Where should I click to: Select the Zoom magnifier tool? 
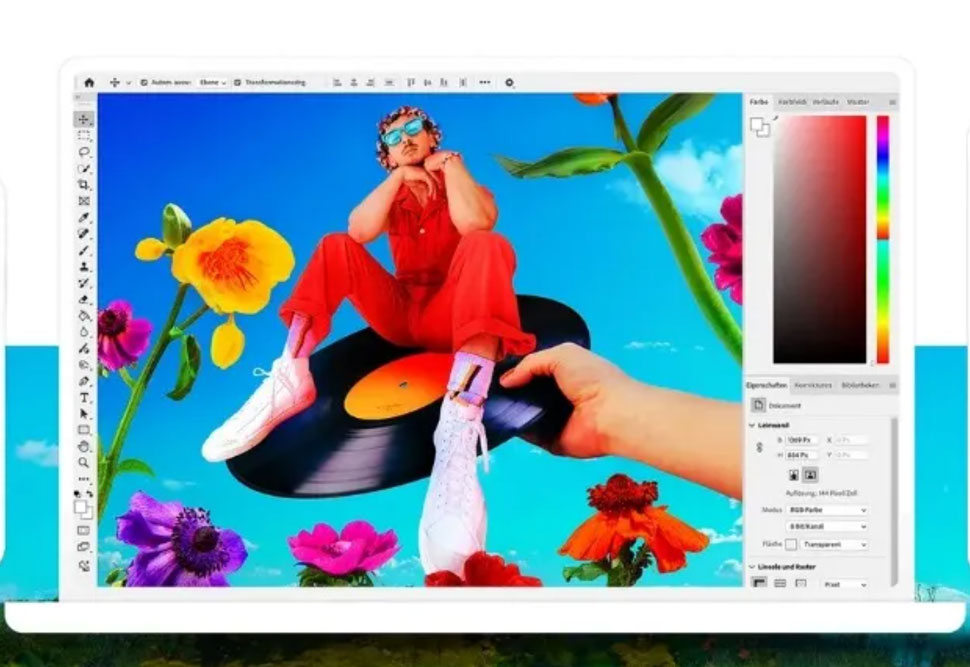pyautogui.click(x=84, y=462)
